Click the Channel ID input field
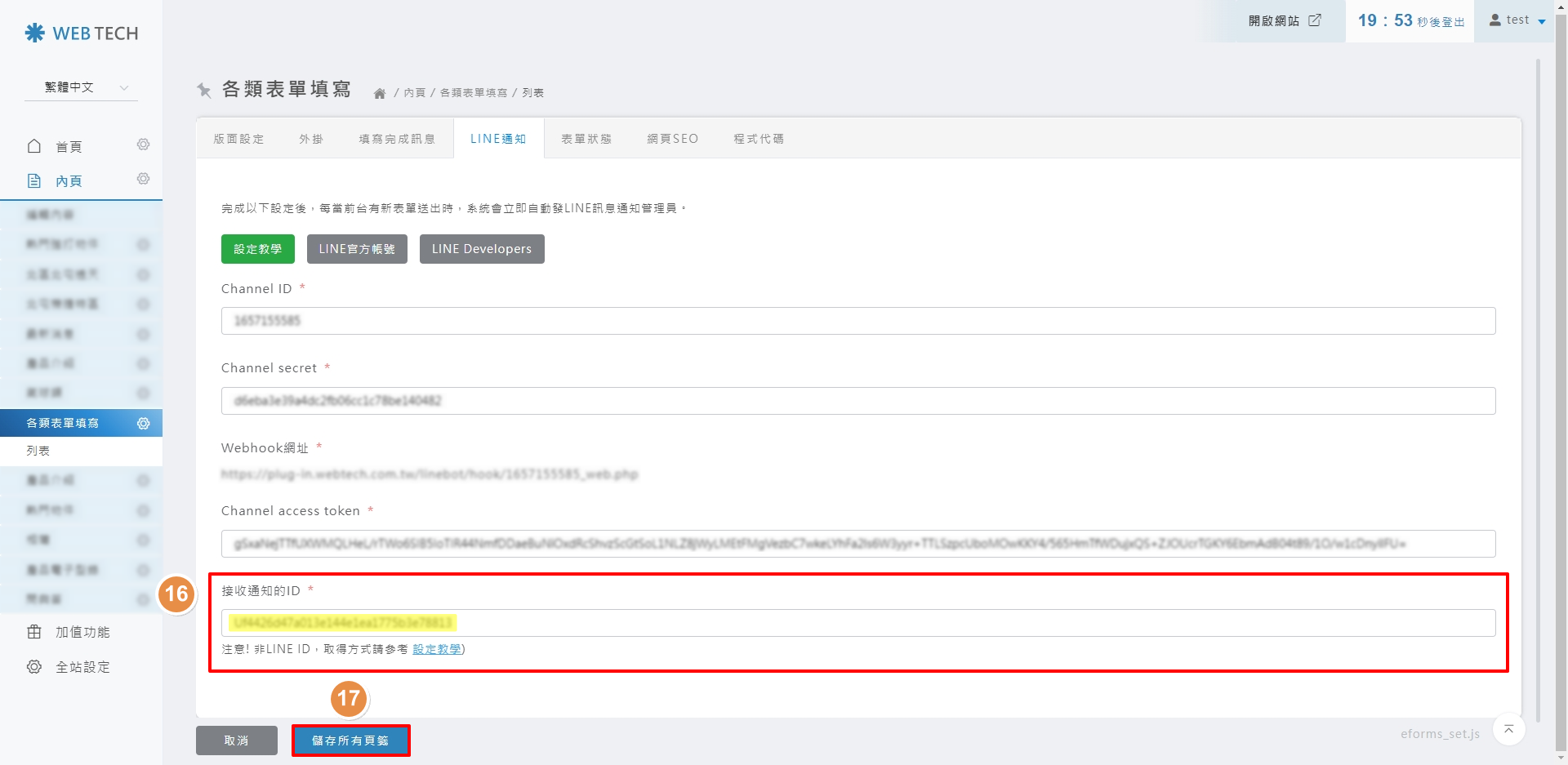Image resolution: width=1568 pixels, height=765 pixels. tap(857, 321)
